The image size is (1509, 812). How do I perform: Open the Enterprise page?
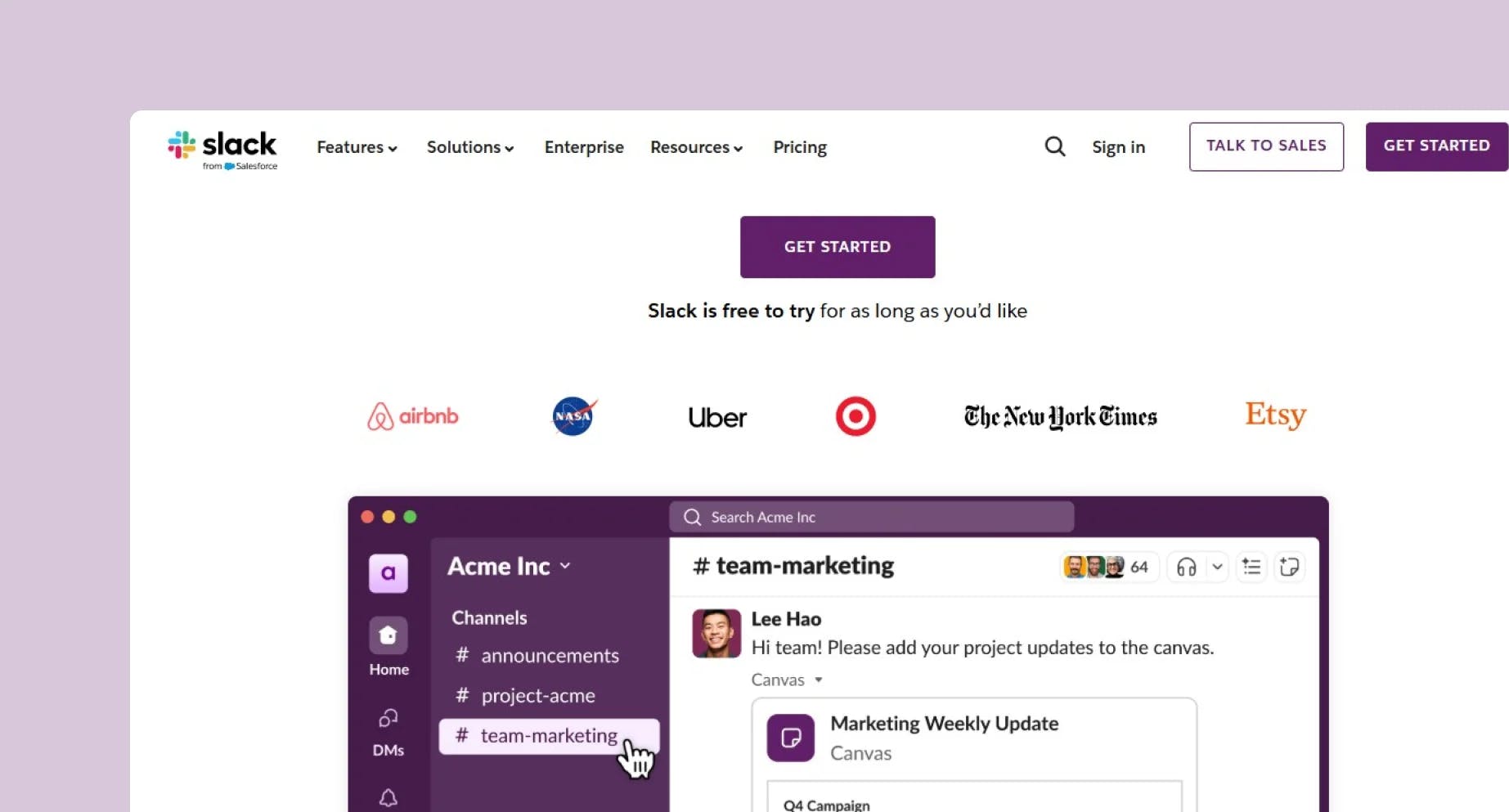click(x=584, y=147)
